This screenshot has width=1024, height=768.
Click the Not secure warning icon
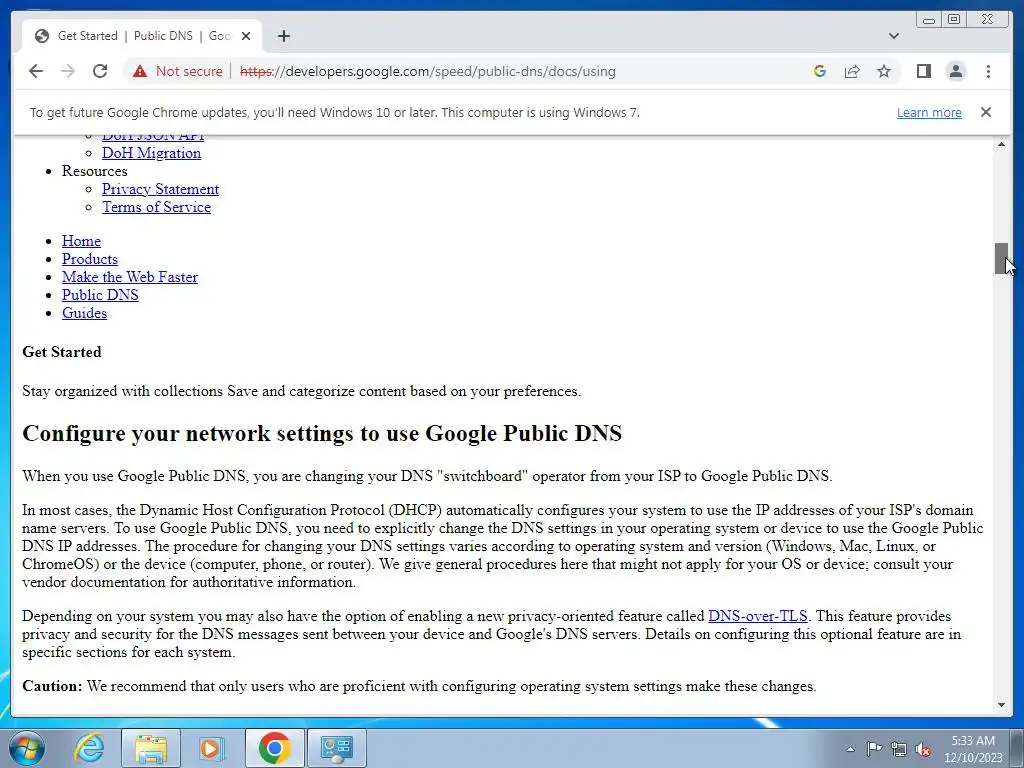tap(140, 71)
